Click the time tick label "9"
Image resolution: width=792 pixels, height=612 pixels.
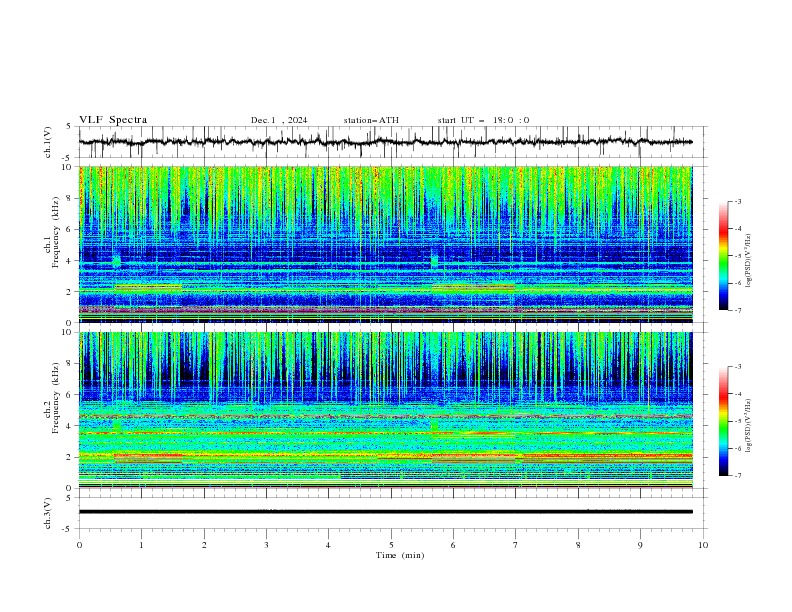(x=640, y=545)
